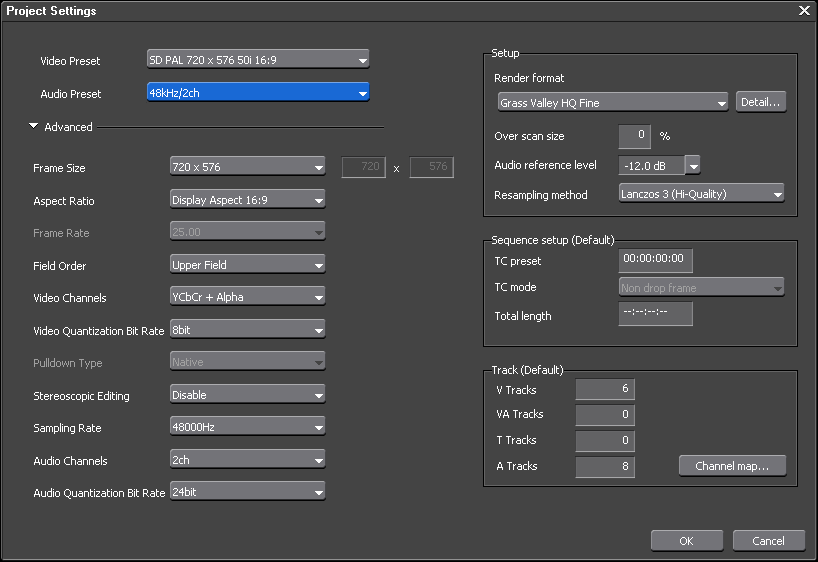818x562 pixels.
Task: Open the Video Channels dropdown
Action: pos(247,297)
